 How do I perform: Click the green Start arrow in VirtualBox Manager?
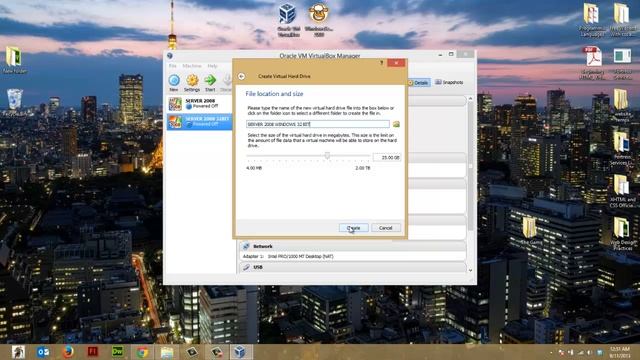(x=210, y=83)
